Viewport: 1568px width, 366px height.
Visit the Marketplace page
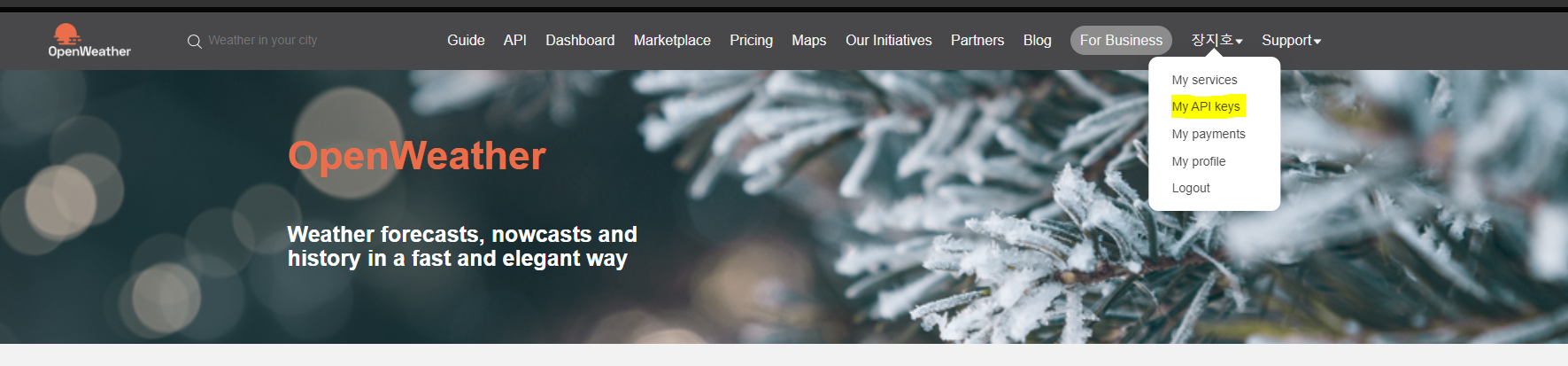coord(672,41)
